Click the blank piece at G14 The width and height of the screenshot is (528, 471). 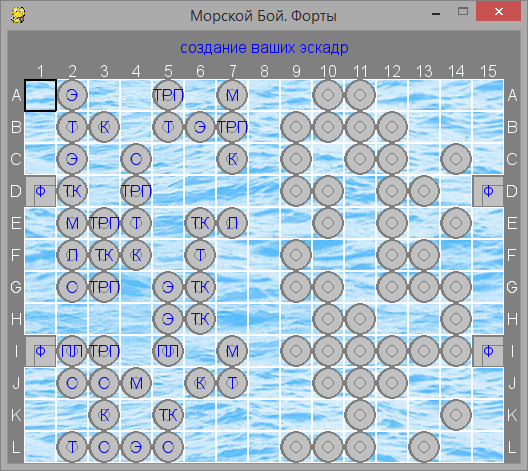click(456, 287)
